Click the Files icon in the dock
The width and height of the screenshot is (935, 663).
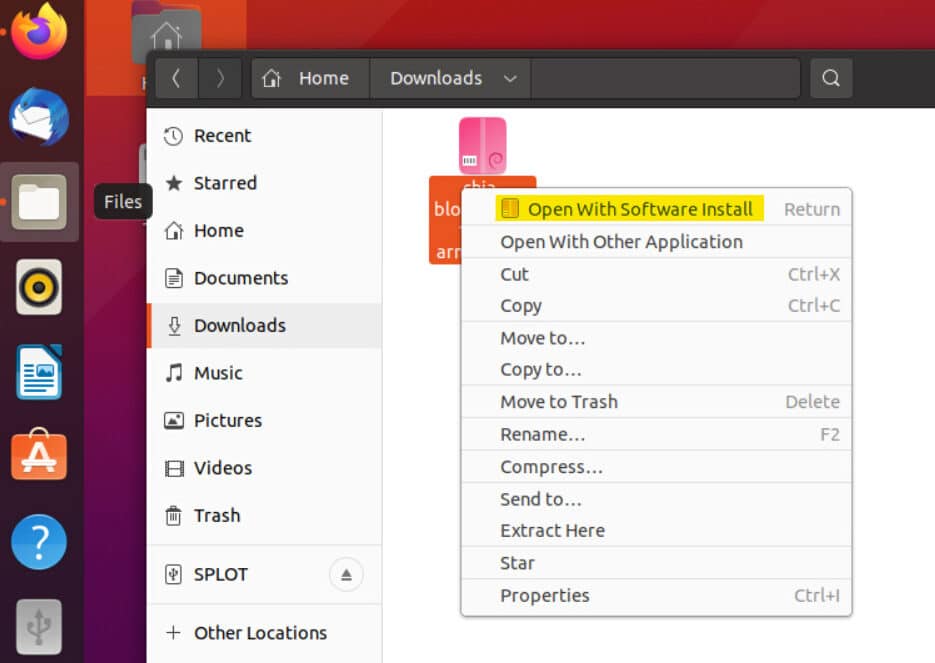39,202
